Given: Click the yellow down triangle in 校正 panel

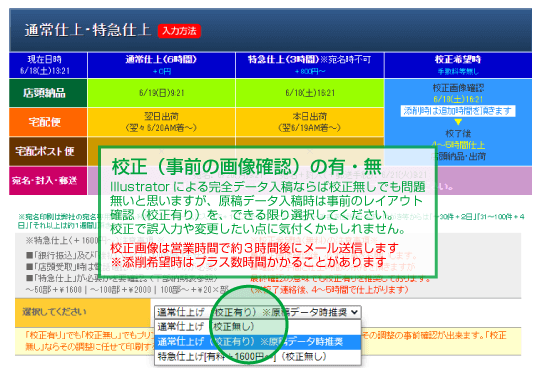Looking at the screenshot, I should coord(458,122).
